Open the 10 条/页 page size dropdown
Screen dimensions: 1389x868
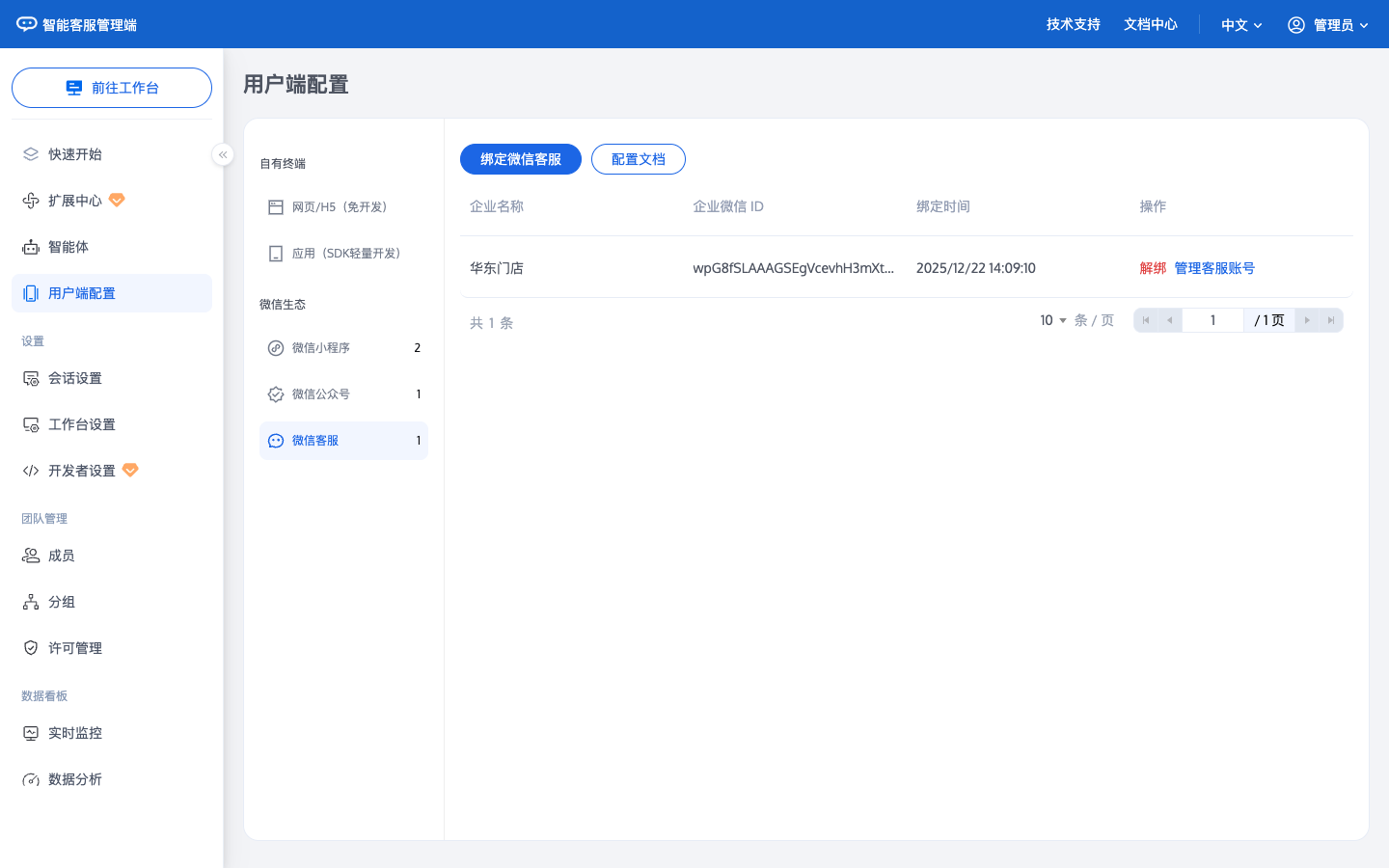(1053, 320)
